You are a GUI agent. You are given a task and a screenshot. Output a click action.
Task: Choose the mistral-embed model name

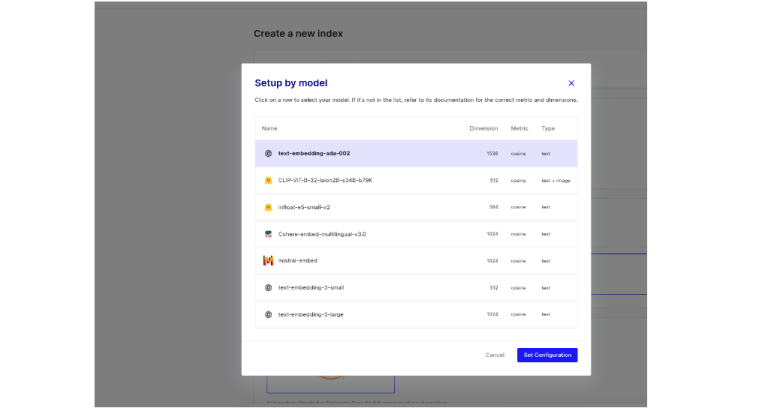297,261
